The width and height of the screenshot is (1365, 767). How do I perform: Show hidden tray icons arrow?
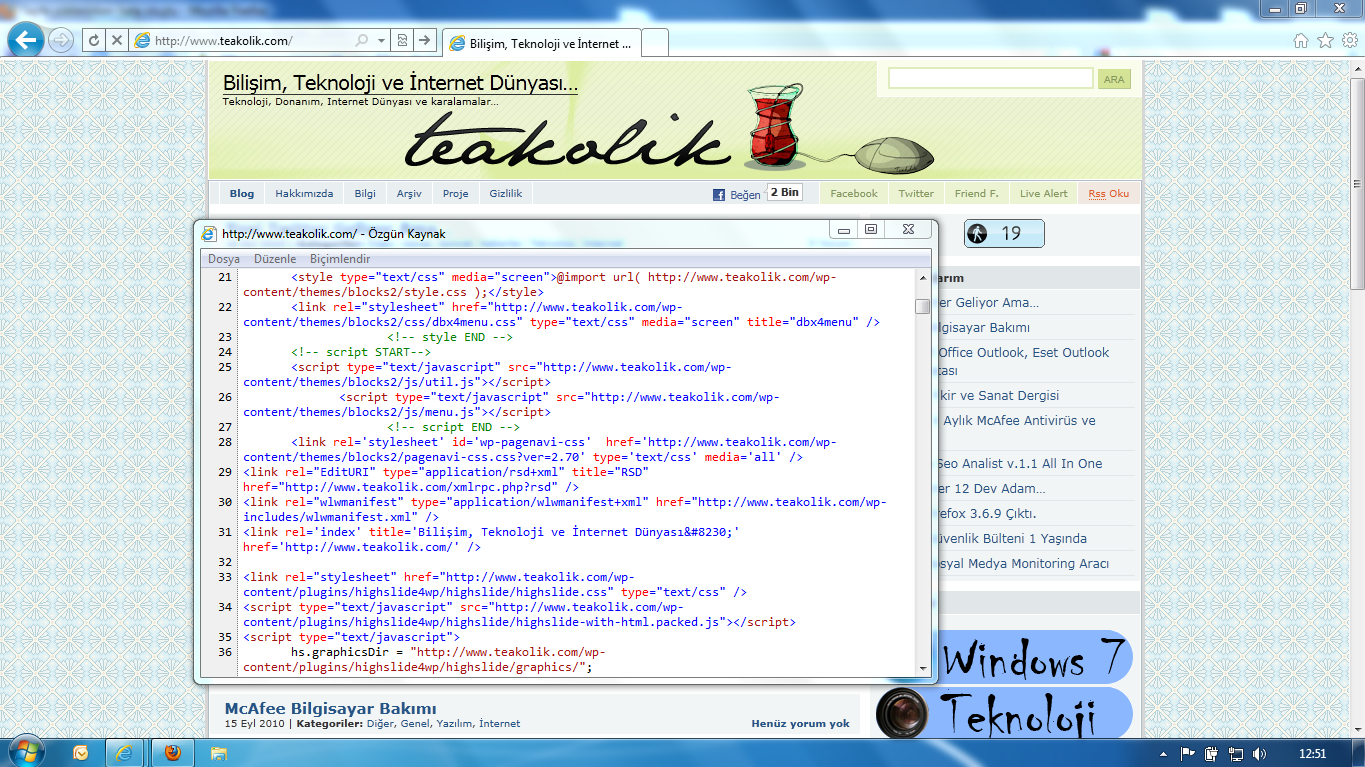tap(1163, 753)
